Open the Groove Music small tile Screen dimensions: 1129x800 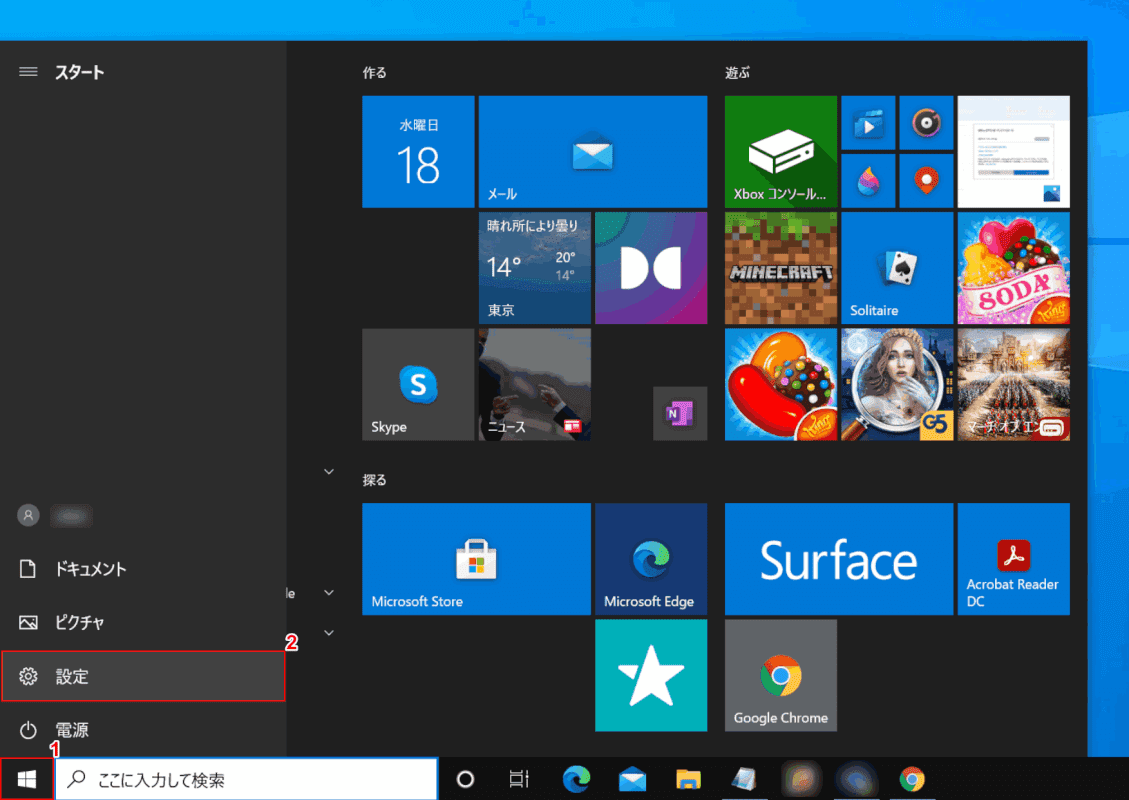pos(926,123)
